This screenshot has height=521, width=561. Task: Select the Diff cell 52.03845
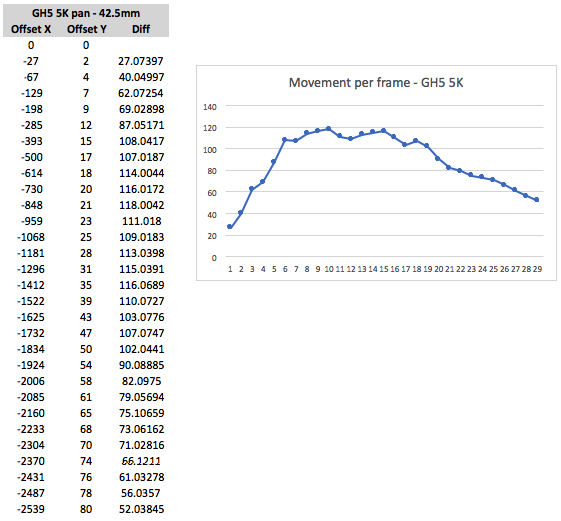pos(141,509)
